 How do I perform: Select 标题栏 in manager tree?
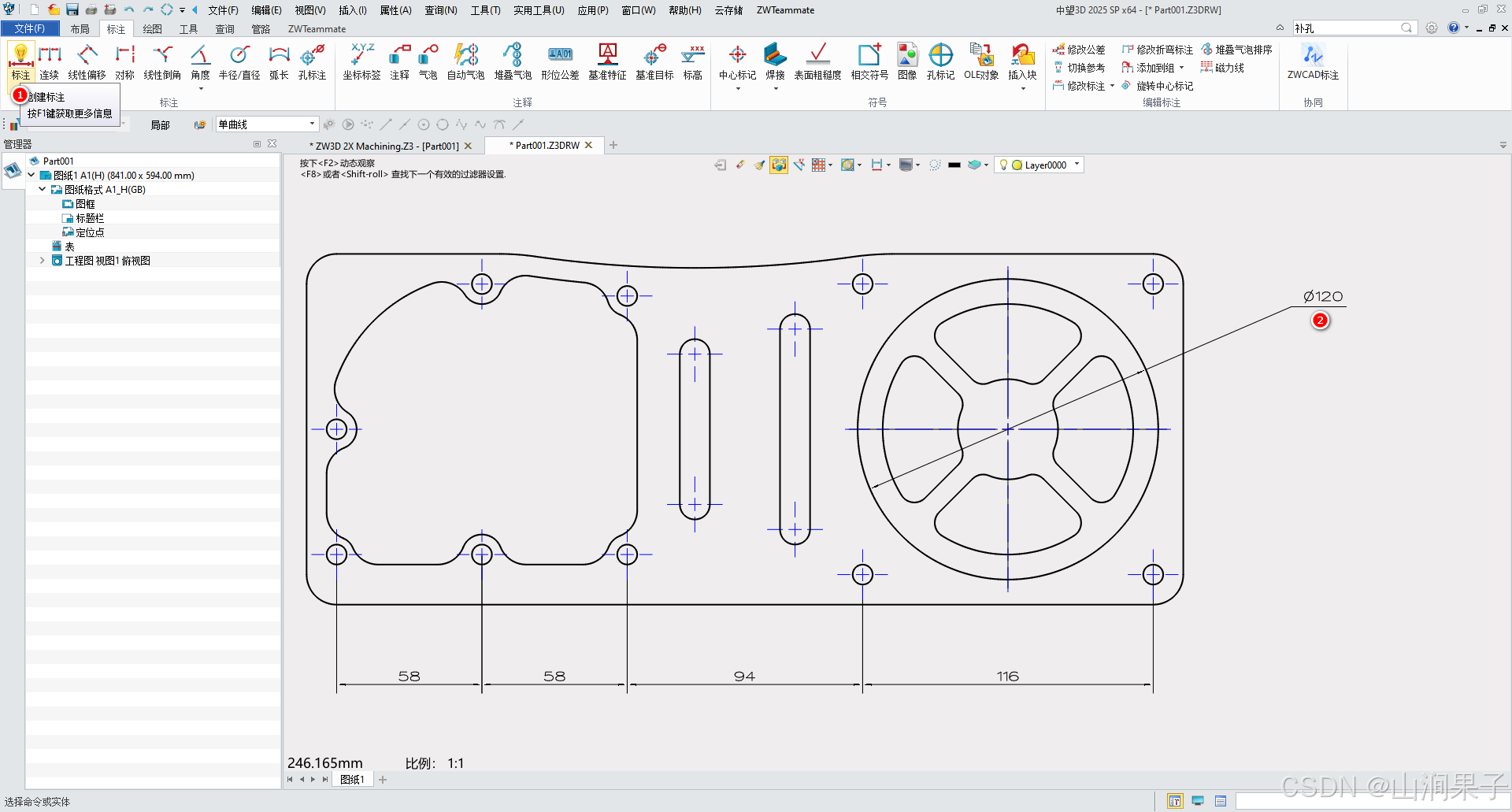click(89, 218)
